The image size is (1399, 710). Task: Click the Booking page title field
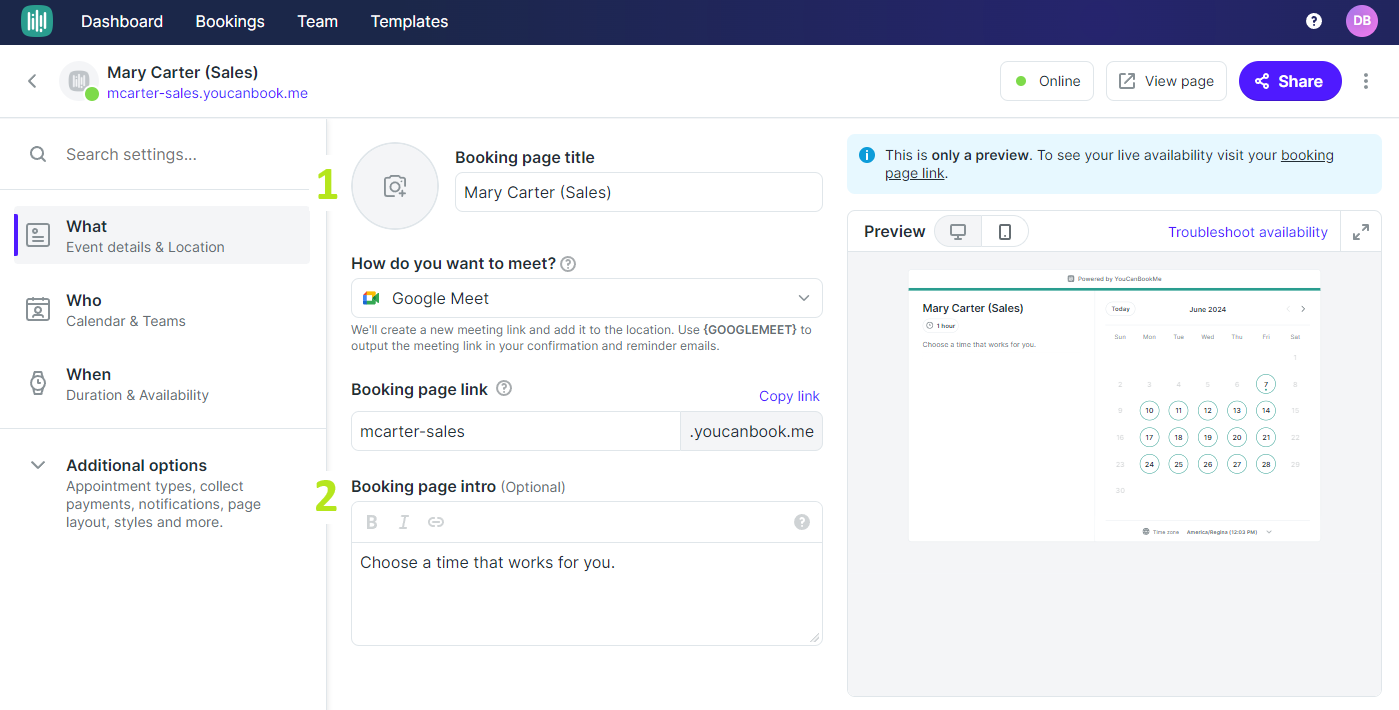pyautogui.click(x=639, y=192)
